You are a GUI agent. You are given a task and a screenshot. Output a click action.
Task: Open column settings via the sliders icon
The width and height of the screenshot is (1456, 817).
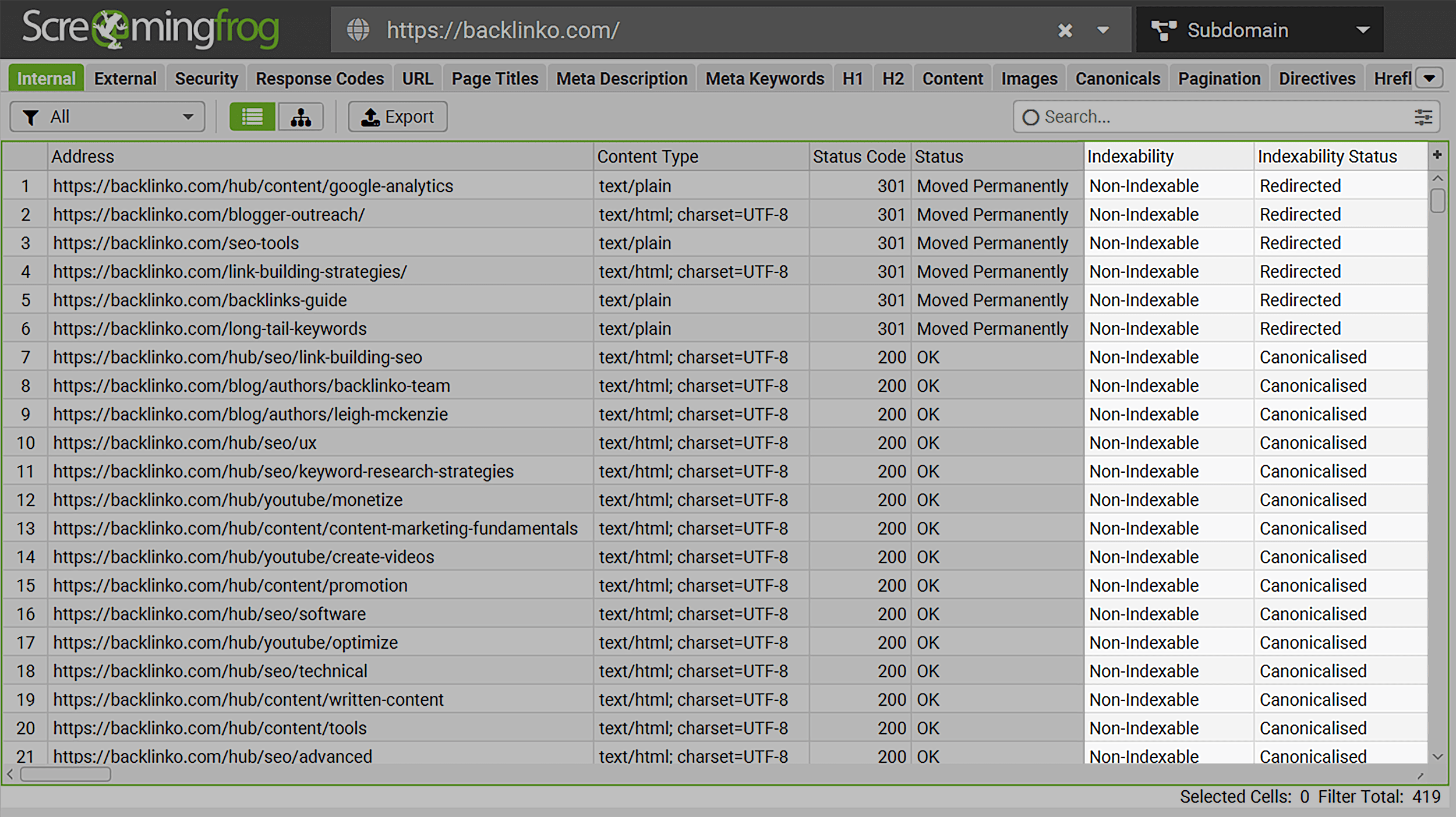pyautogui.click(x=1423, y=117)
